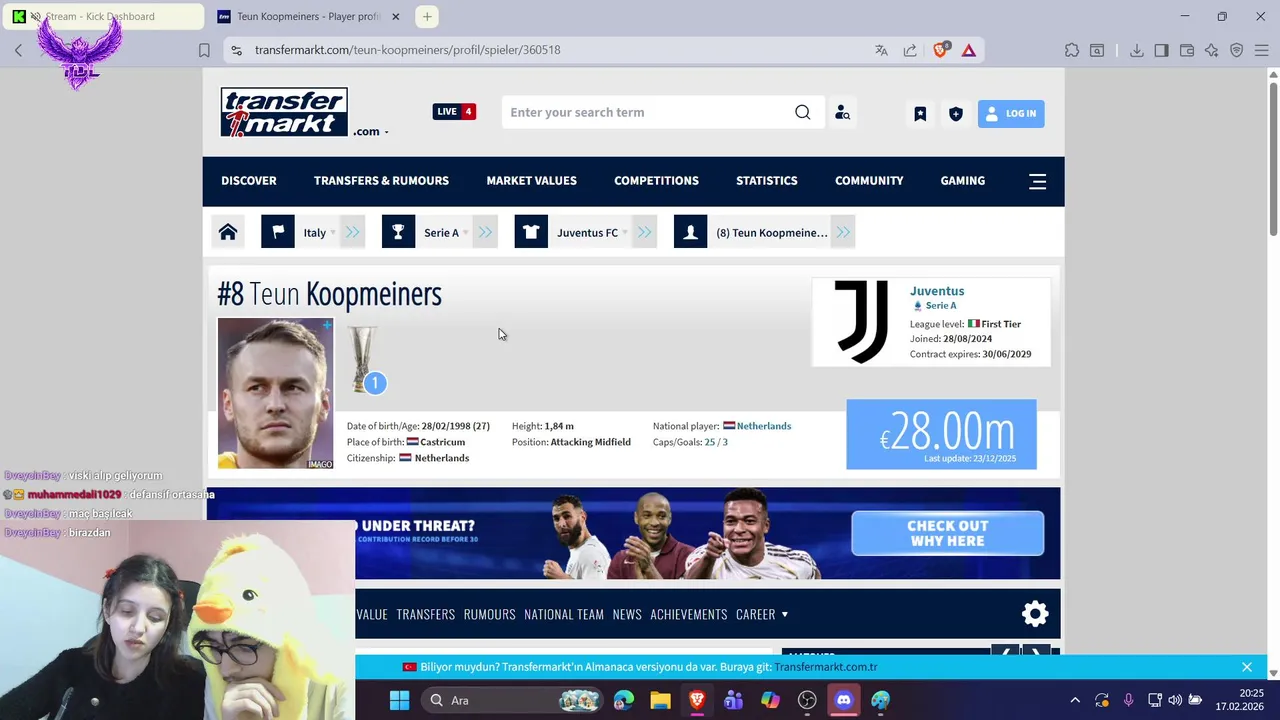Close the Turkish version notification bar
Viewport: 1280px width, 720px height.
tap(1247, 667)
